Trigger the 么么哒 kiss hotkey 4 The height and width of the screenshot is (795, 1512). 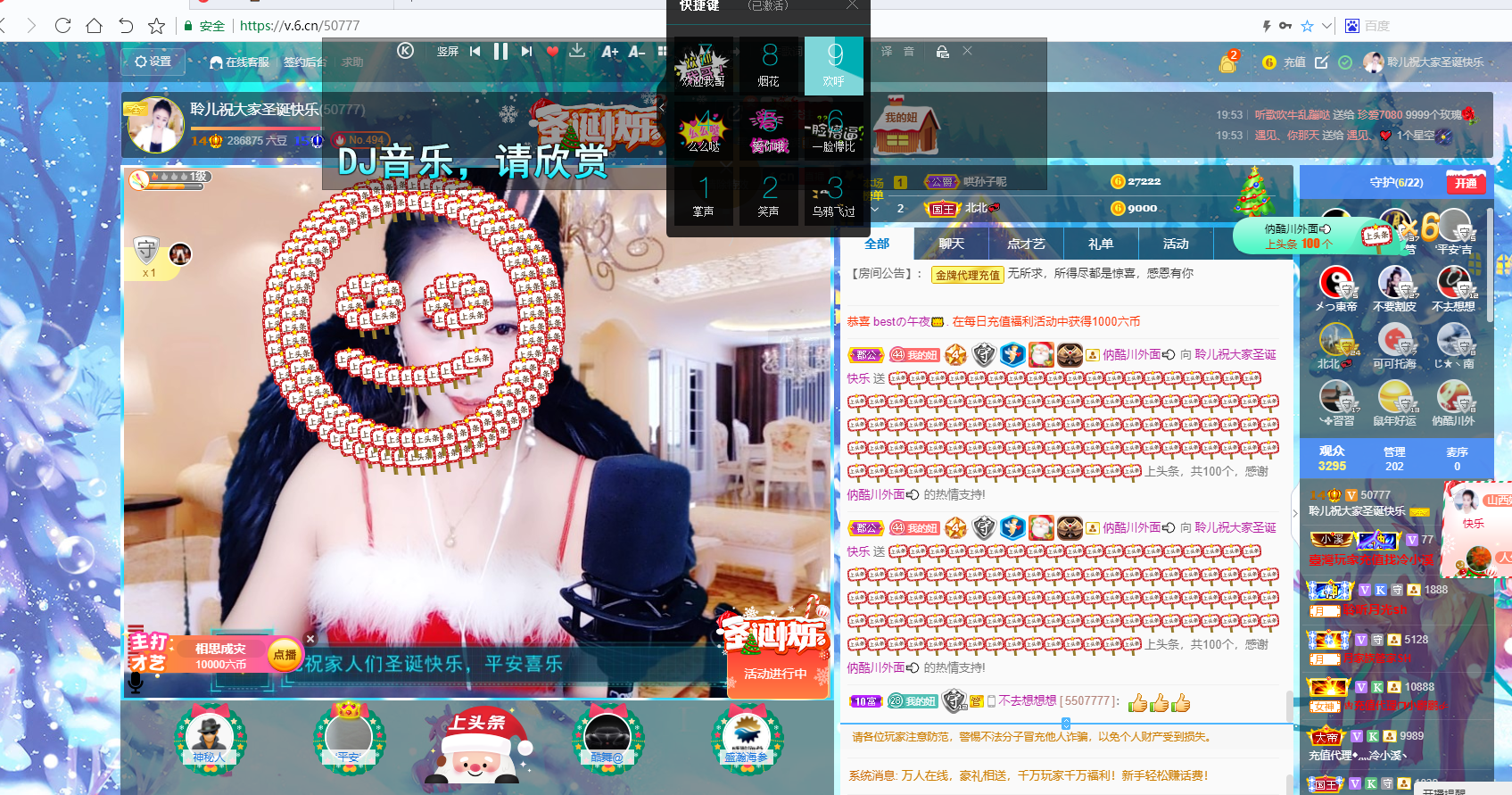[703, 131]
